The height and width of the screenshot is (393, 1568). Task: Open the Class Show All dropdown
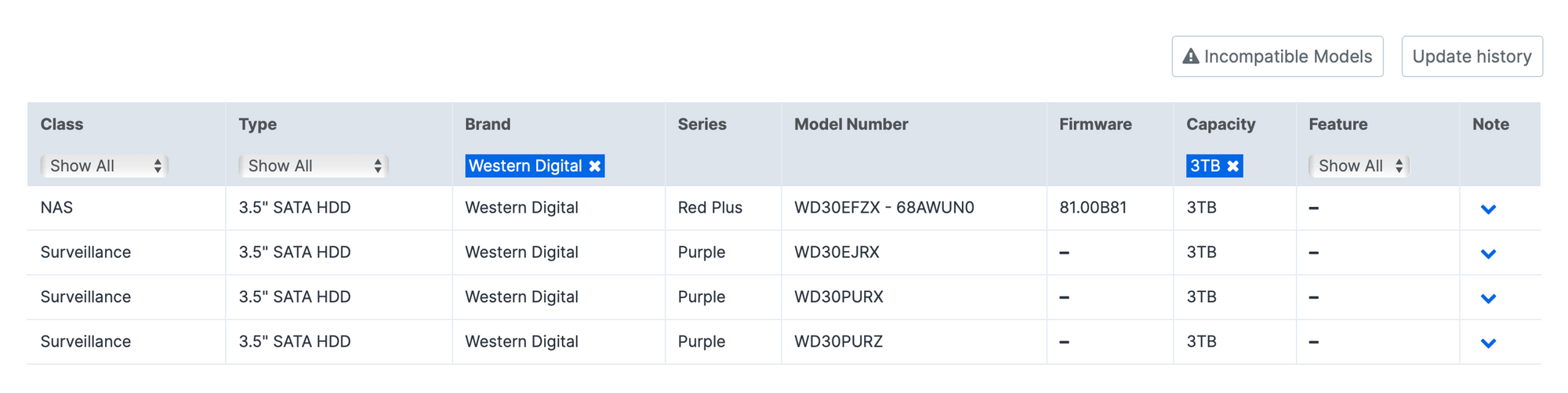(x=104, y=166)
